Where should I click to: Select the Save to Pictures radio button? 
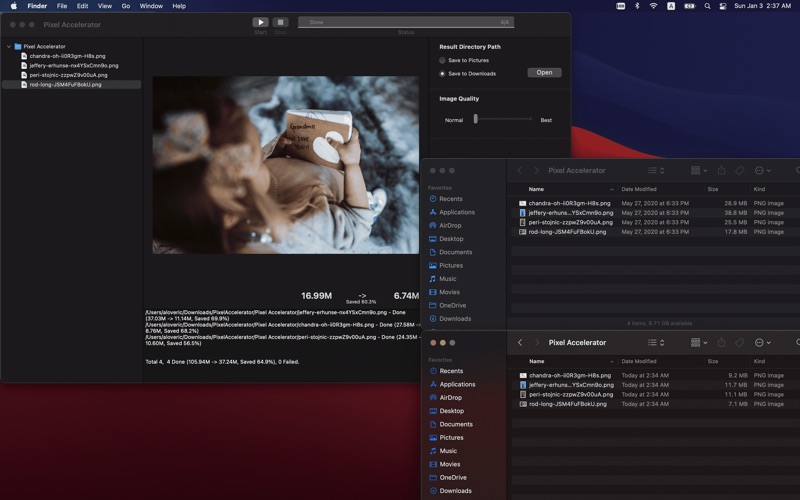[x=443, y=61]
